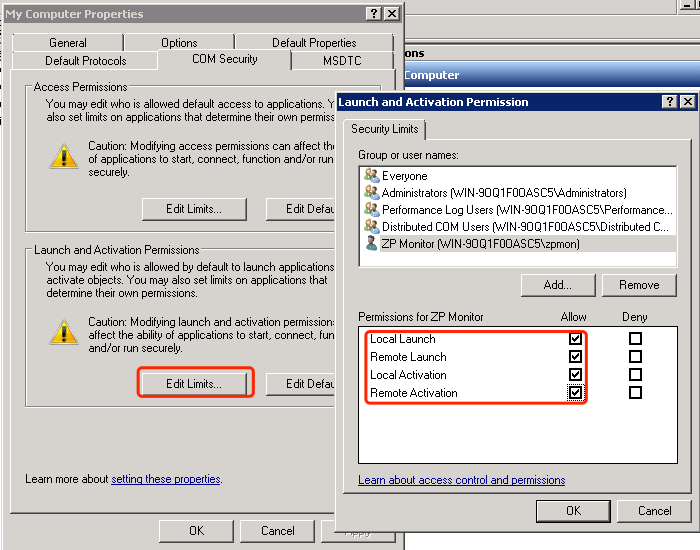Check Deny for Remote Launch
Screen dimensions: 700x550
(635, 357)
